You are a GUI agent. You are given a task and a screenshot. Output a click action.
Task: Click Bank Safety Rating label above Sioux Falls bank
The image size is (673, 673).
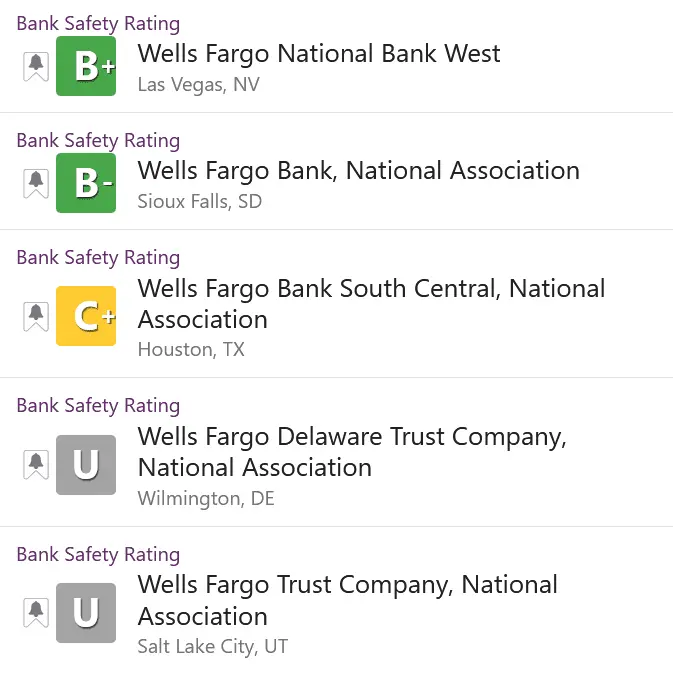tap(98, 141)
